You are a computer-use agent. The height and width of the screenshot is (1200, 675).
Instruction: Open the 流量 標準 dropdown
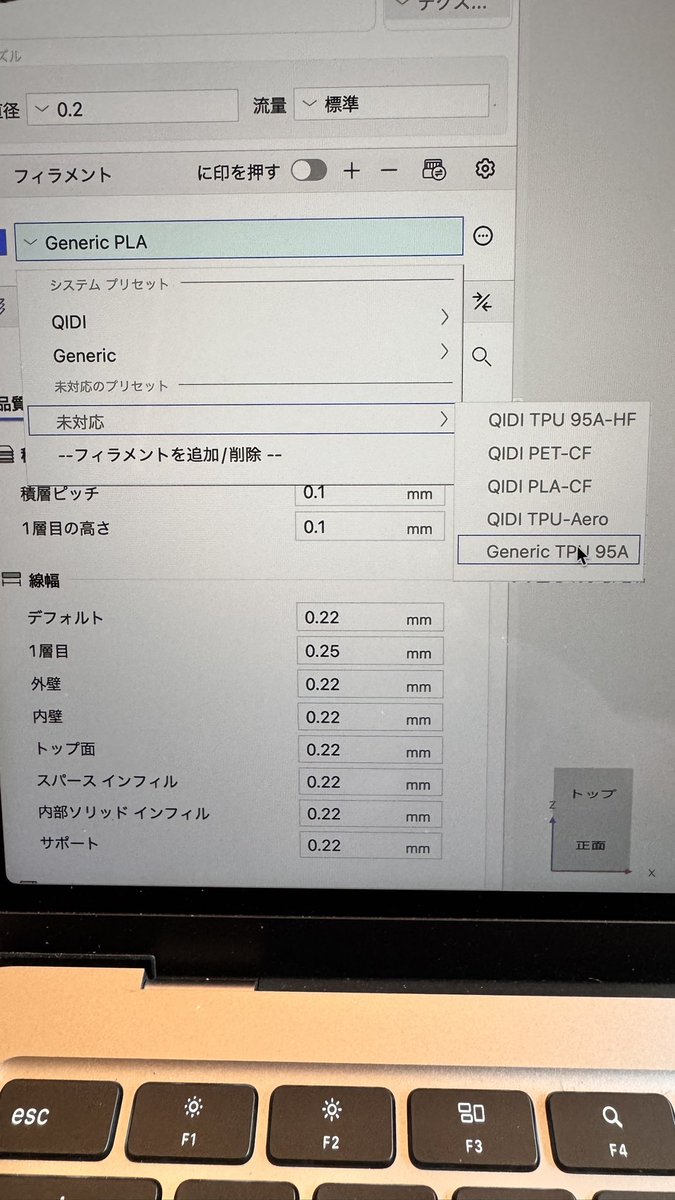click(x=392, y=104)
